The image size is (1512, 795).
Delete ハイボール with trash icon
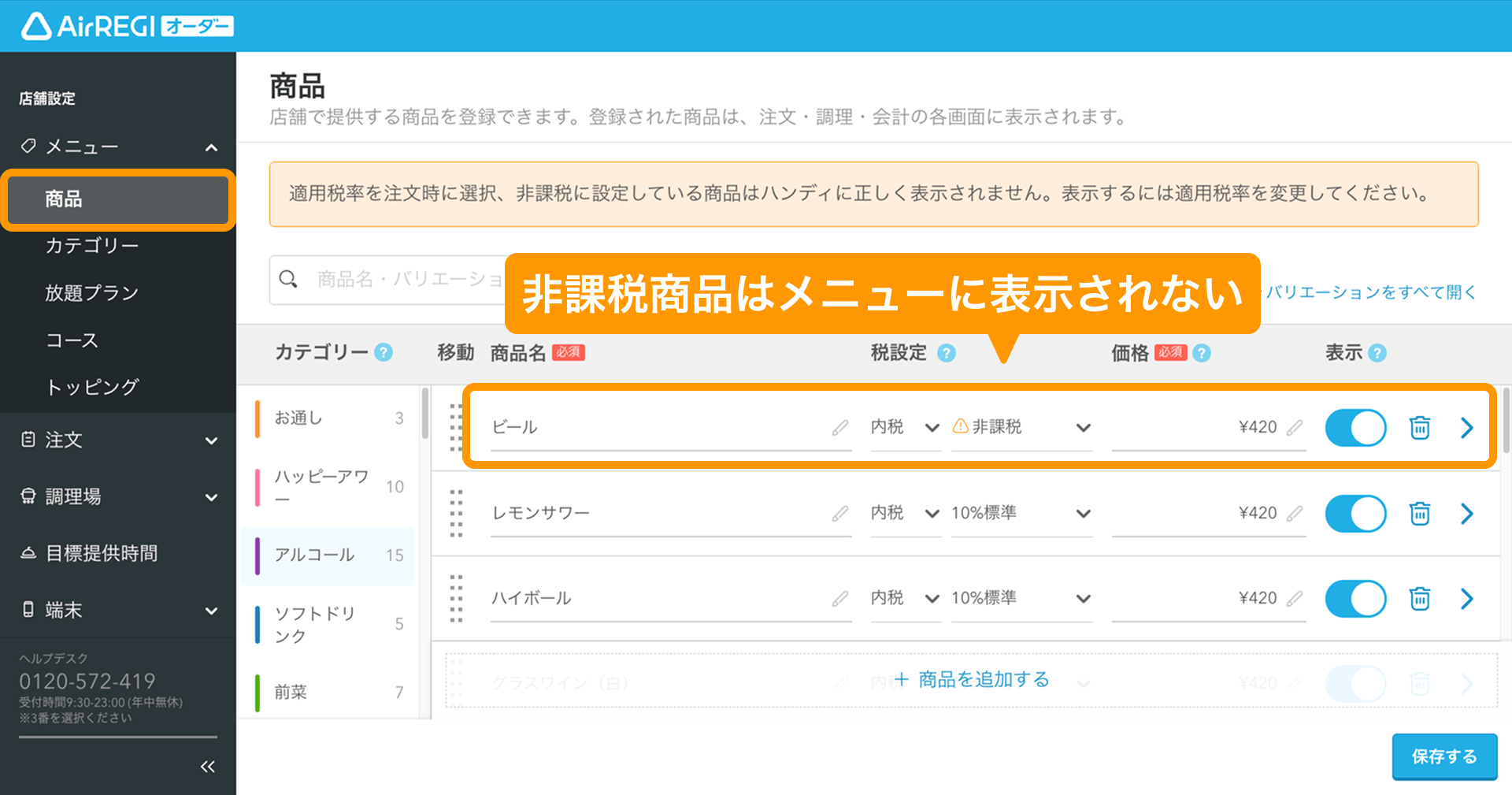click(1420, 599)
